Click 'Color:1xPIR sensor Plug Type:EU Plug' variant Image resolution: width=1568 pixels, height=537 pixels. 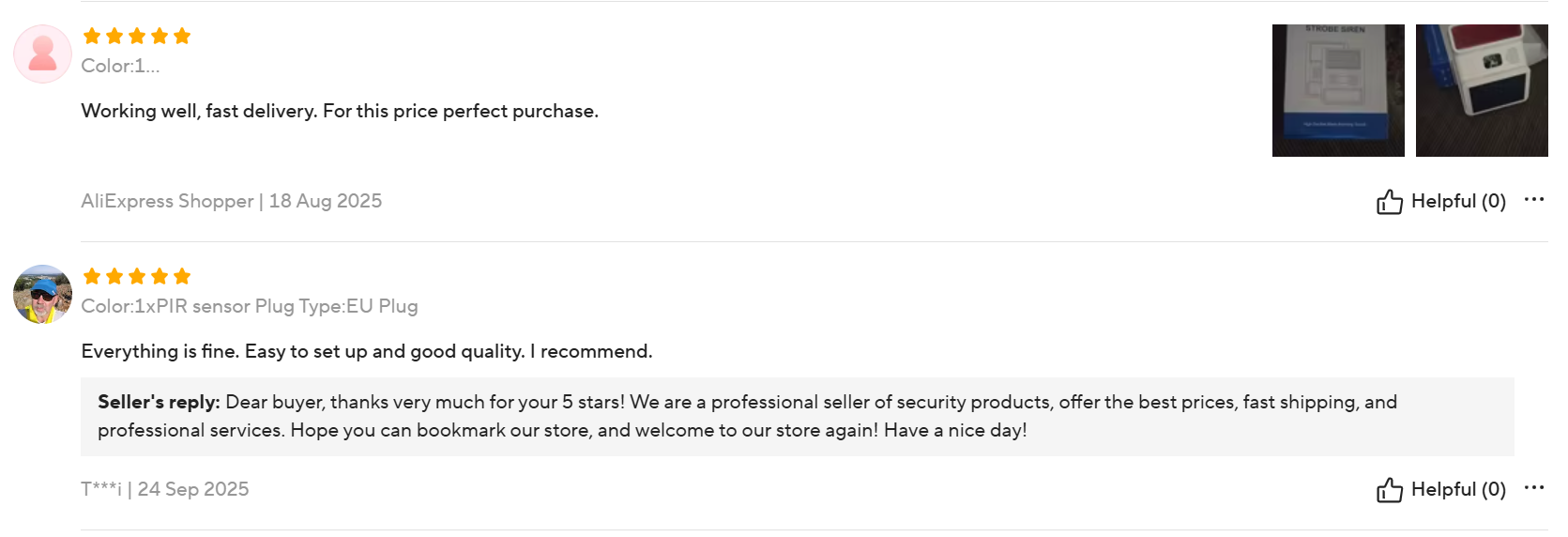250,306
